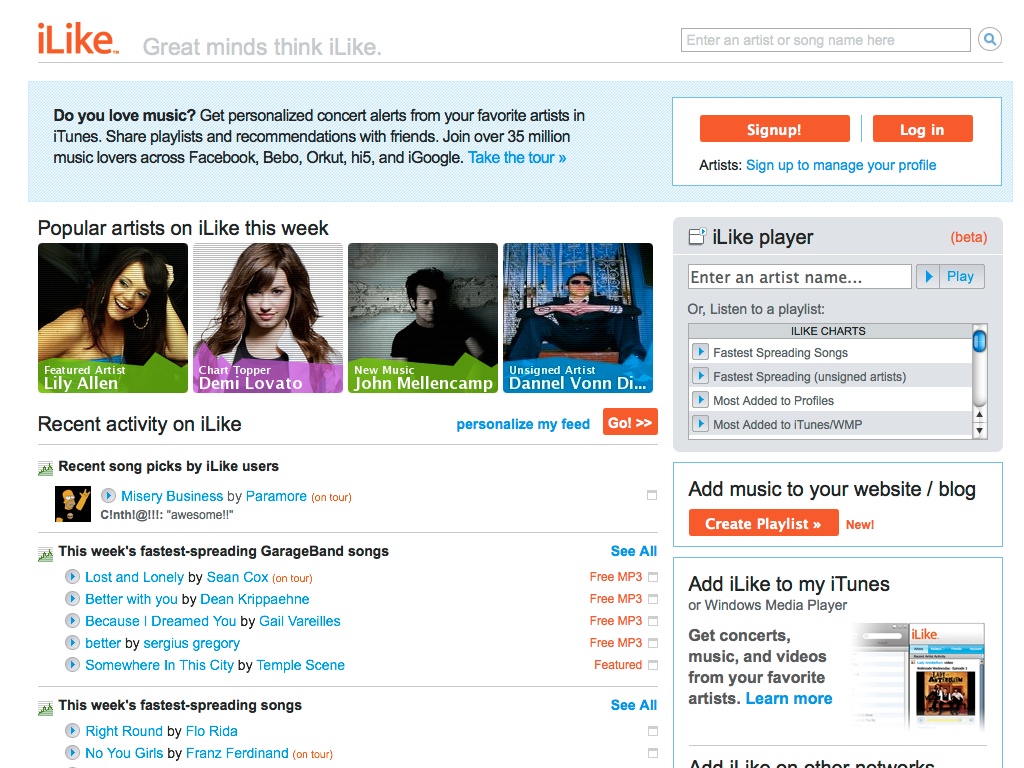The height and width of the screenshot is (768, 1024).
Task: Click the iLike player header icon
Action: 697,237
